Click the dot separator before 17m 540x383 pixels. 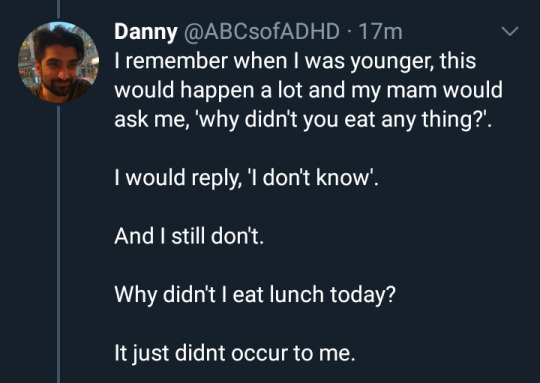click(x=349, y=33)
